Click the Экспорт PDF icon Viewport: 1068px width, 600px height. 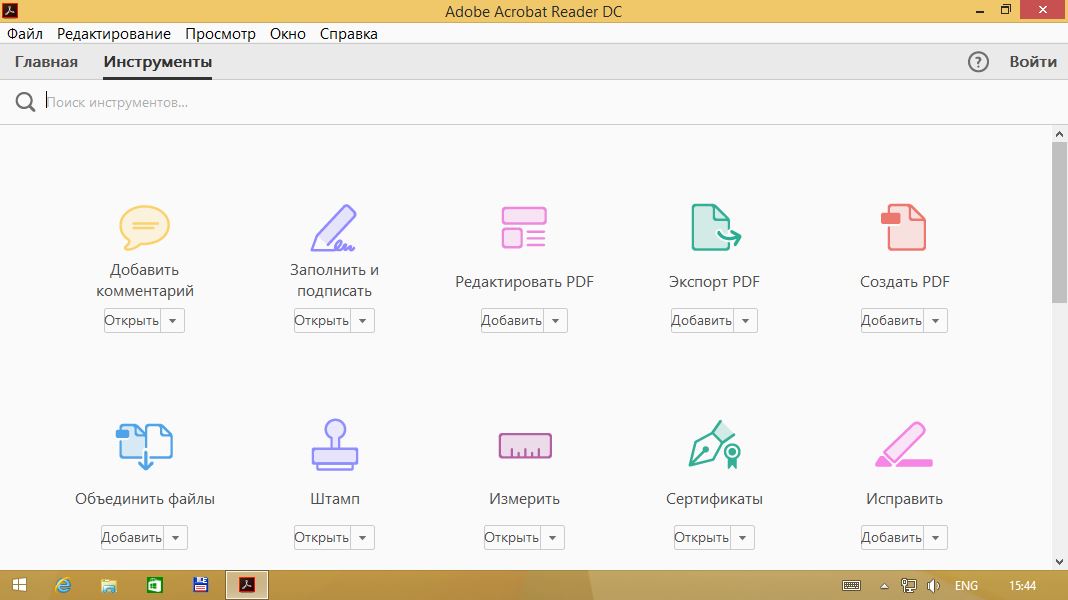(x=715, y=227)
